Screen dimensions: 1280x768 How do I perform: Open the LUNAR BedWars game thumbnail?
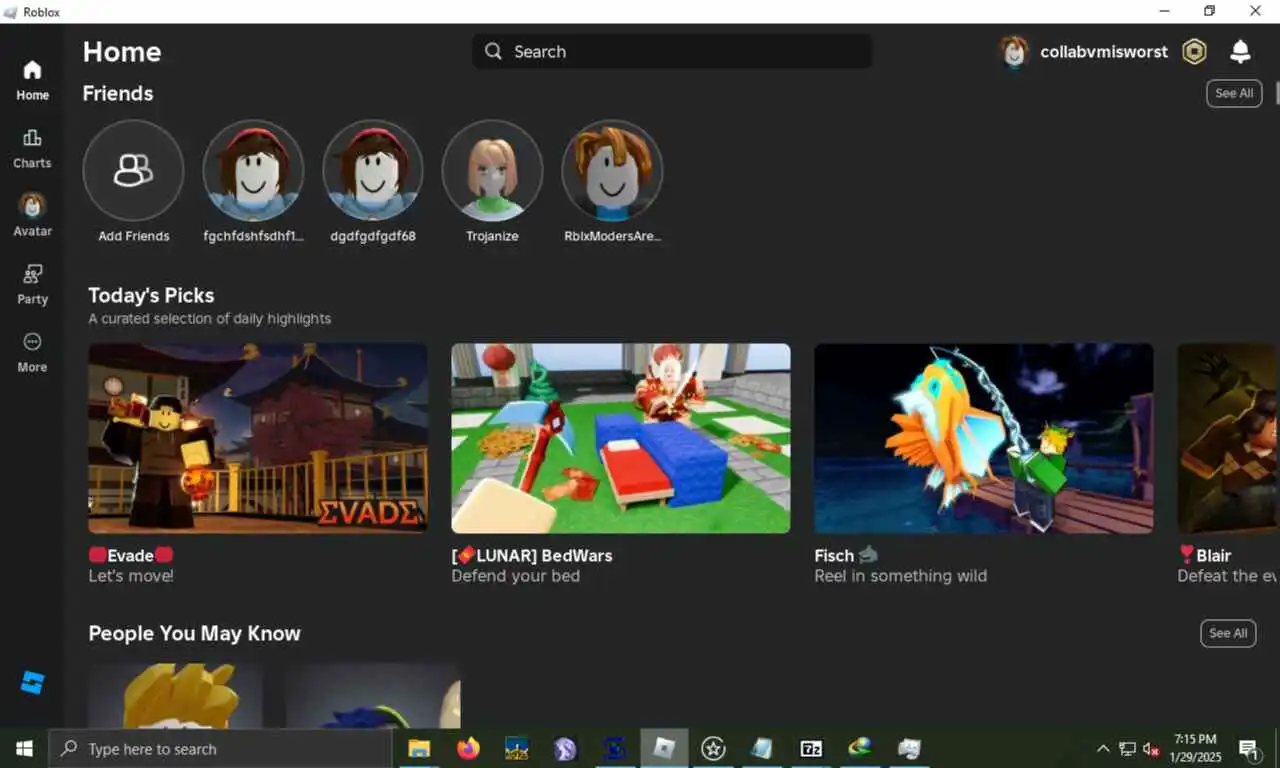[x=621, y=438]
